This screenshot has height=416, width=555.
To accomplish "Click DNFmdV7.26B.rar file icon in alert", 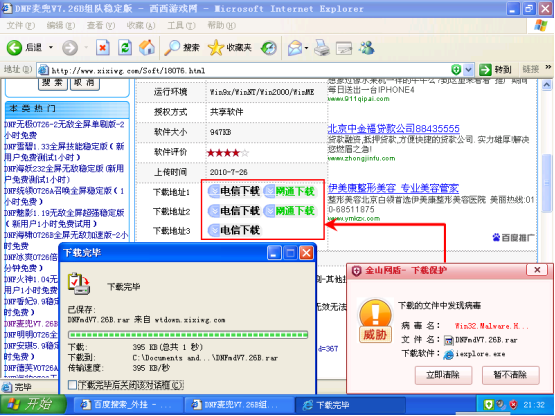I will pos(449,340).
